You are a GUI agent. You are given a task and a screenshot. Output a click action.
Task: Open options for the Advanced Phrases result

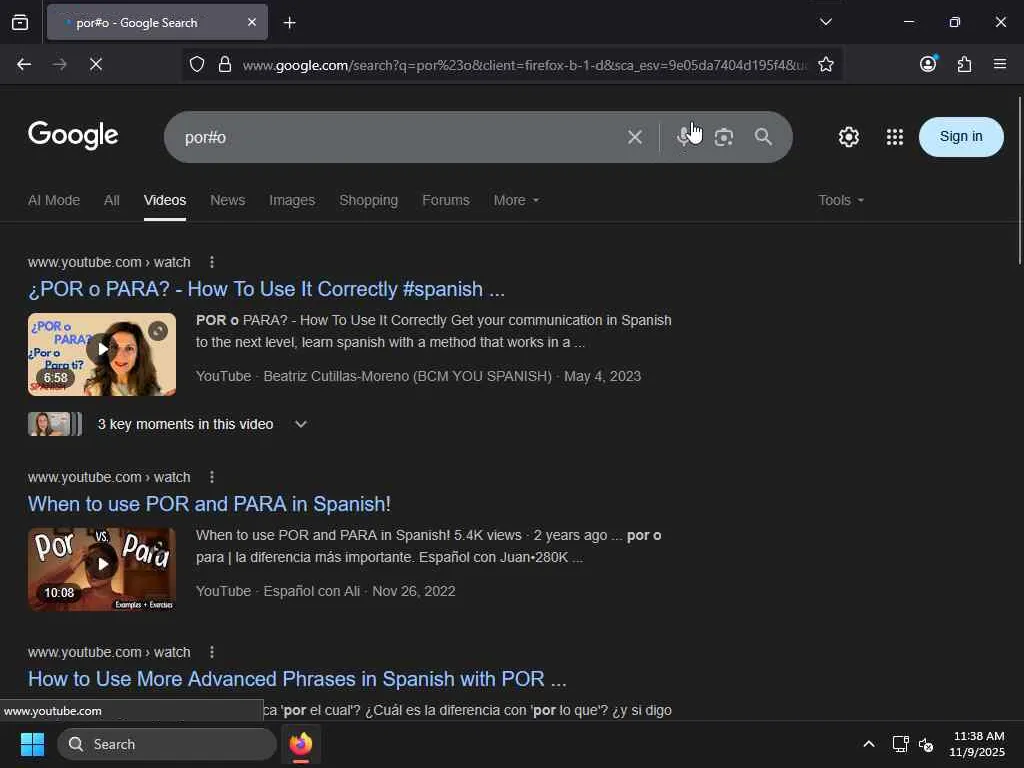(212, 652)
